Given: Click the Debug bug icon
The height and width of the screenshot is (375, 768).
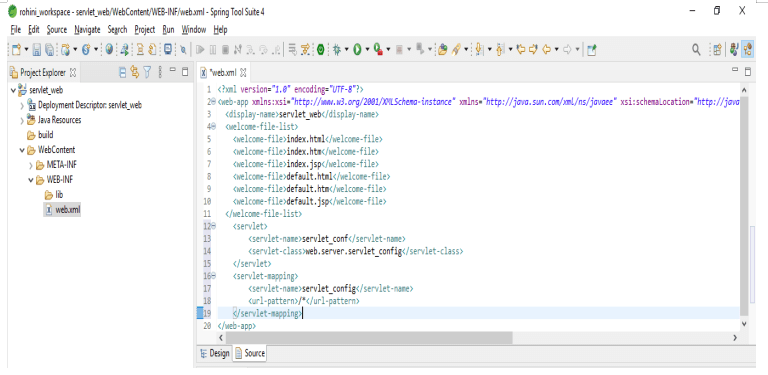Looking at the screenshot, I should (336, 49).
